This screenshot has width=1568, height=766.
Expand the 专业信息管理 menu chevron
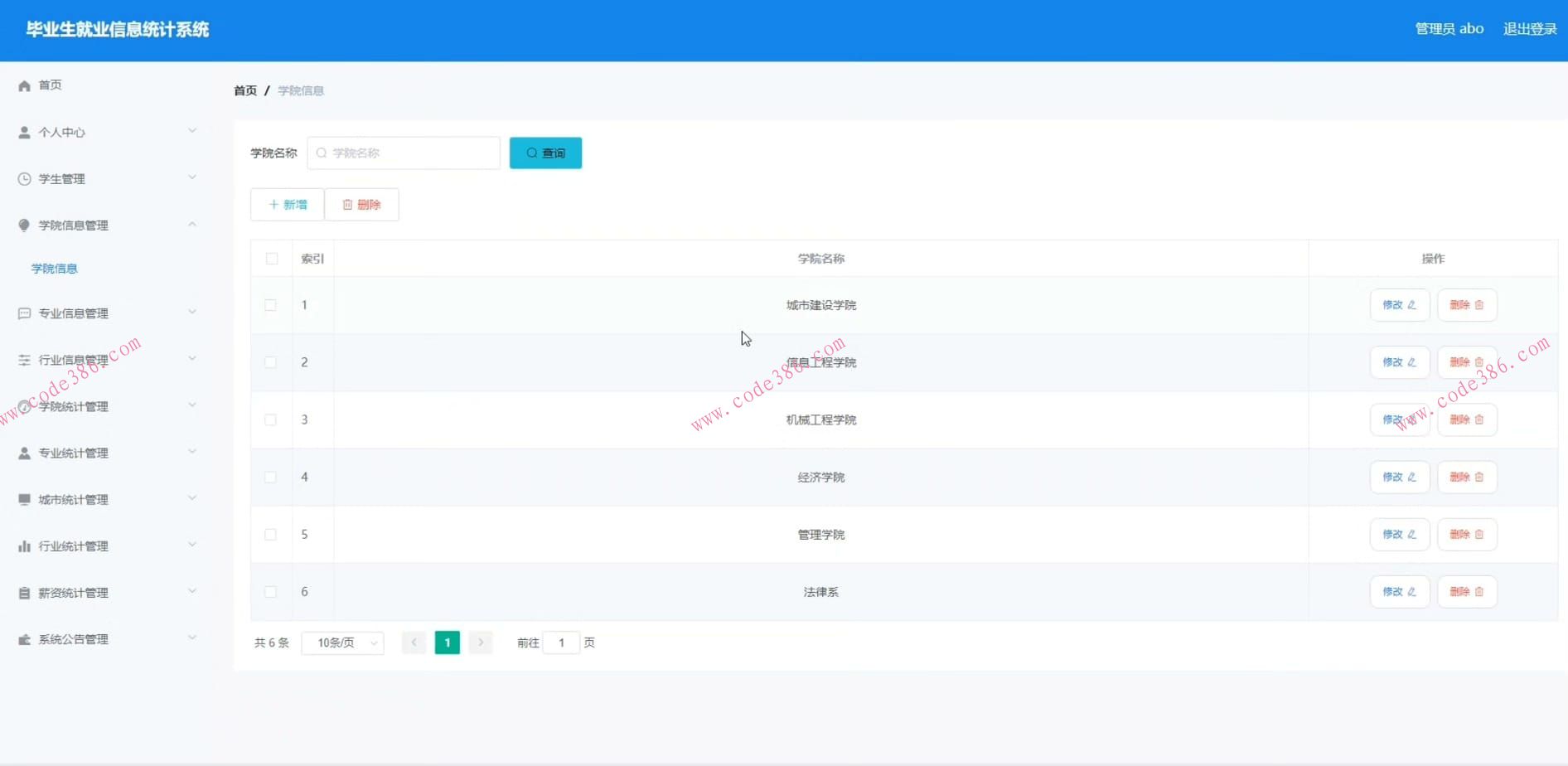192,312
